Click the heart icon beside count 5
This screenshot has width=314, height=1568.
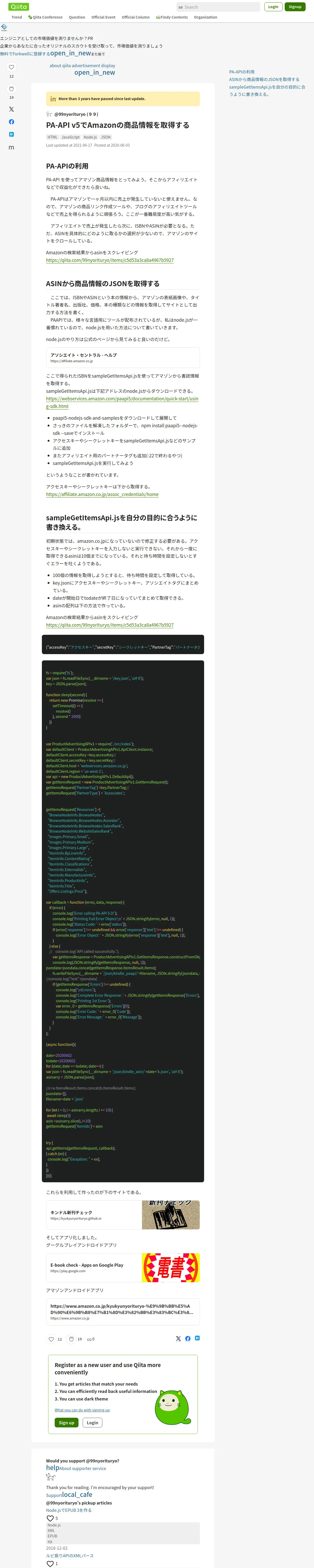[50, 1518]
